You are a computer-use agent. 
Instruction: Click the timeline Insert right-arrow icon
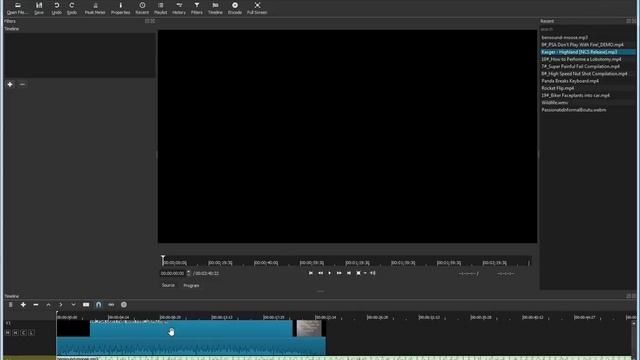pos(61,304)
